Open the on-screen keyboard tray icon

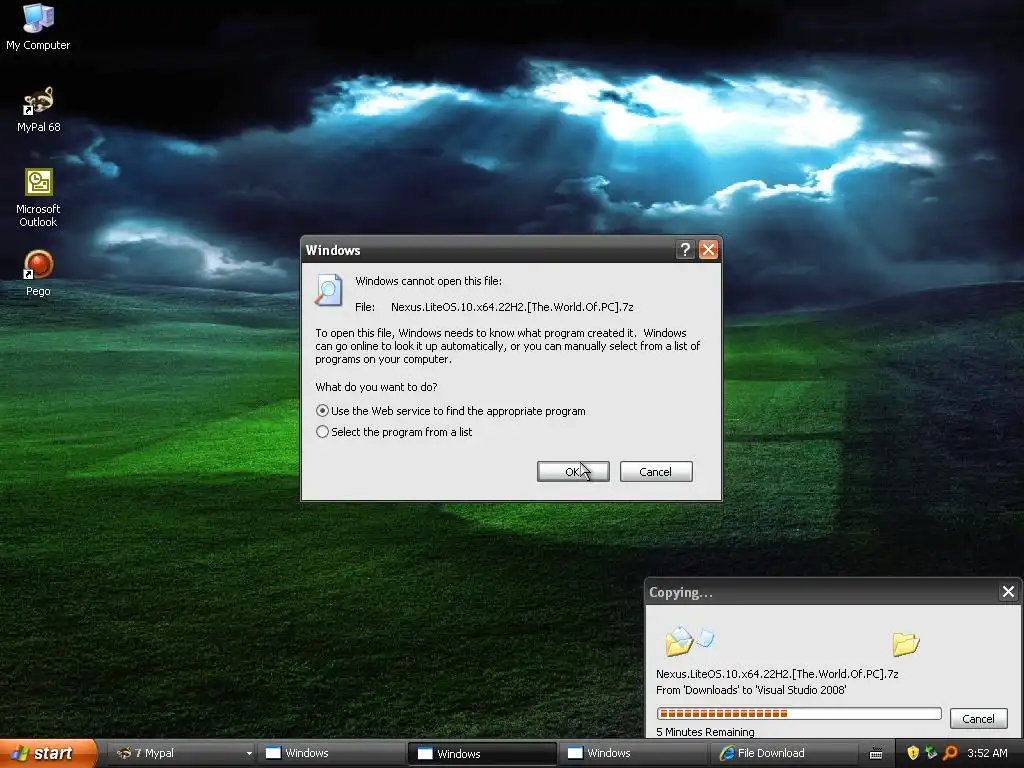876,754
